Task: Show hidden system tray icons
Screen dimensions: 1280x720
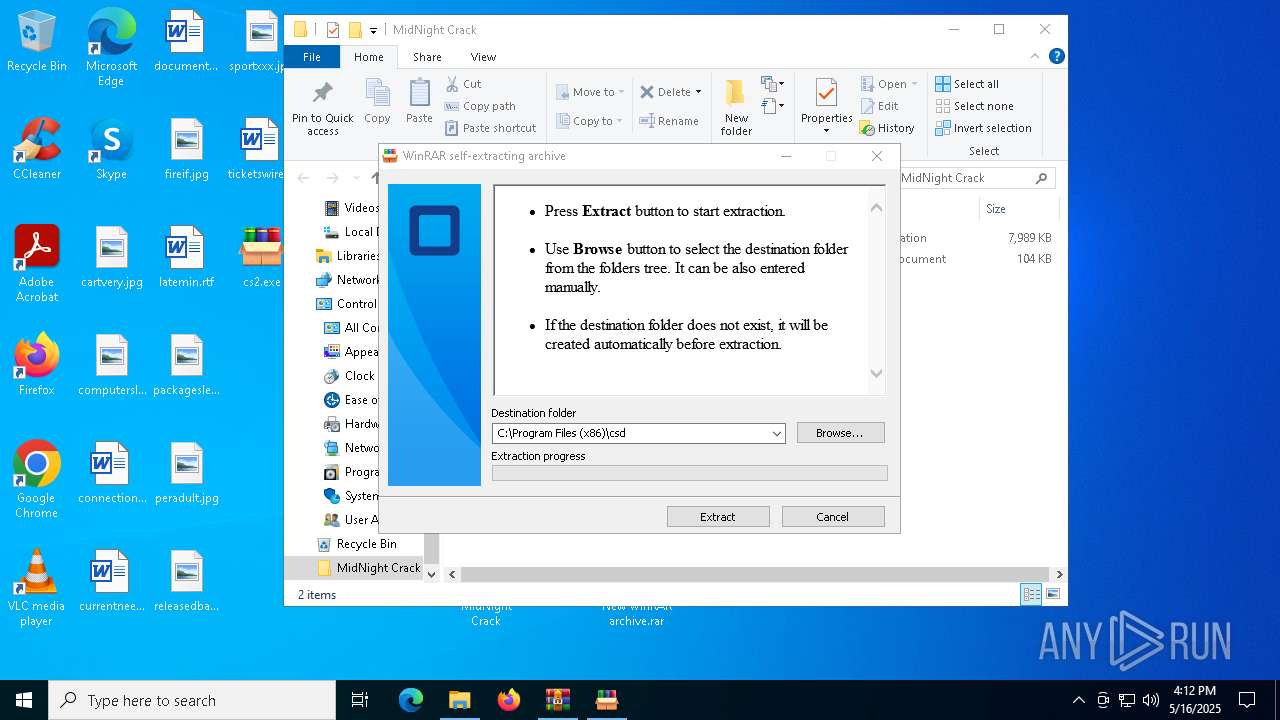Action: coord(1078,700)
